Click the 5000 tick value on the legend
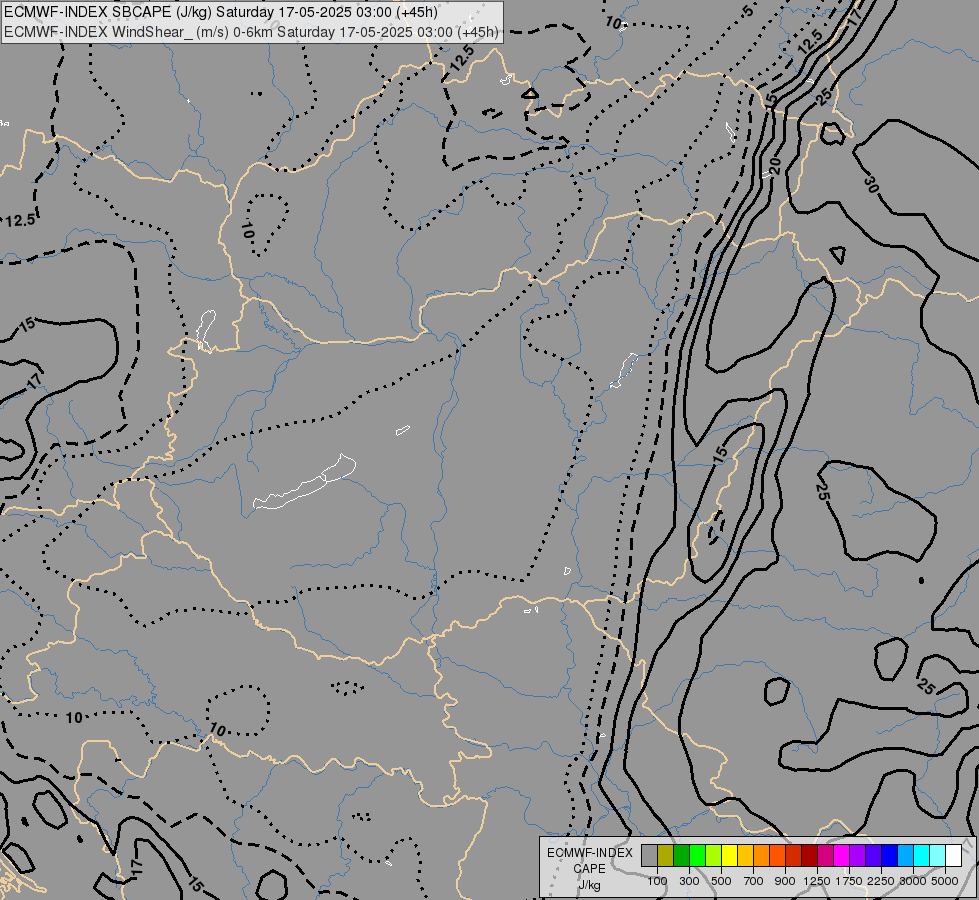This screenshot has height=900, width=979. pos(945,881)
